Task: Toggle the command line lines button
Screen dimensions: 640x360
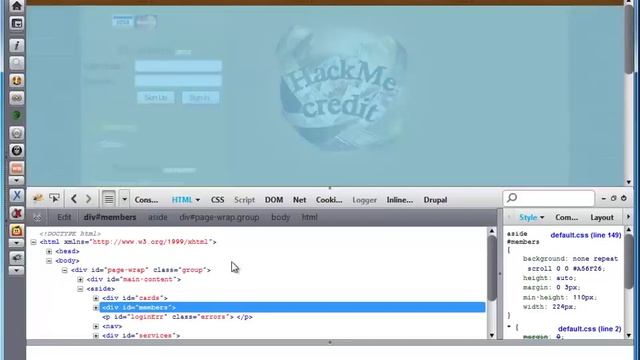Action: (109, 199)
